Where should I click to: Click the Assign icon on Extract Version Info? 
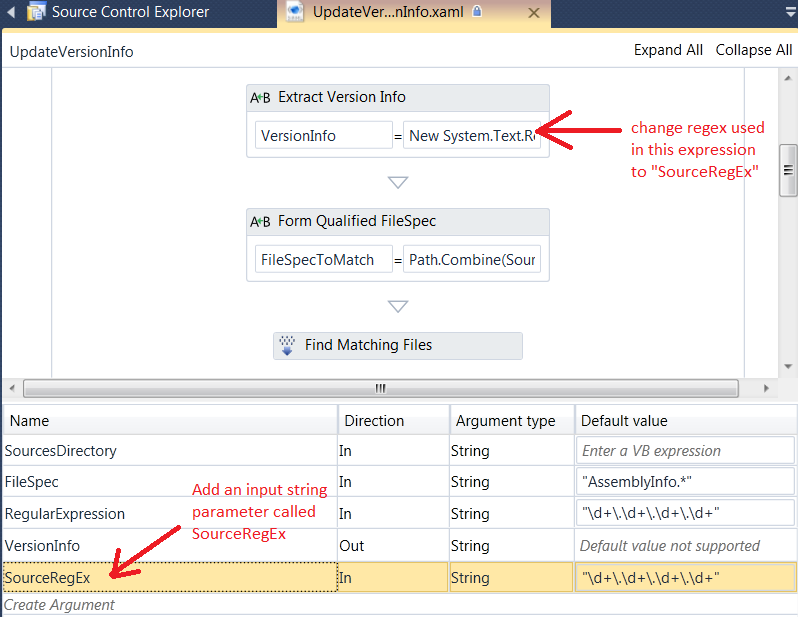pos(260,97)
